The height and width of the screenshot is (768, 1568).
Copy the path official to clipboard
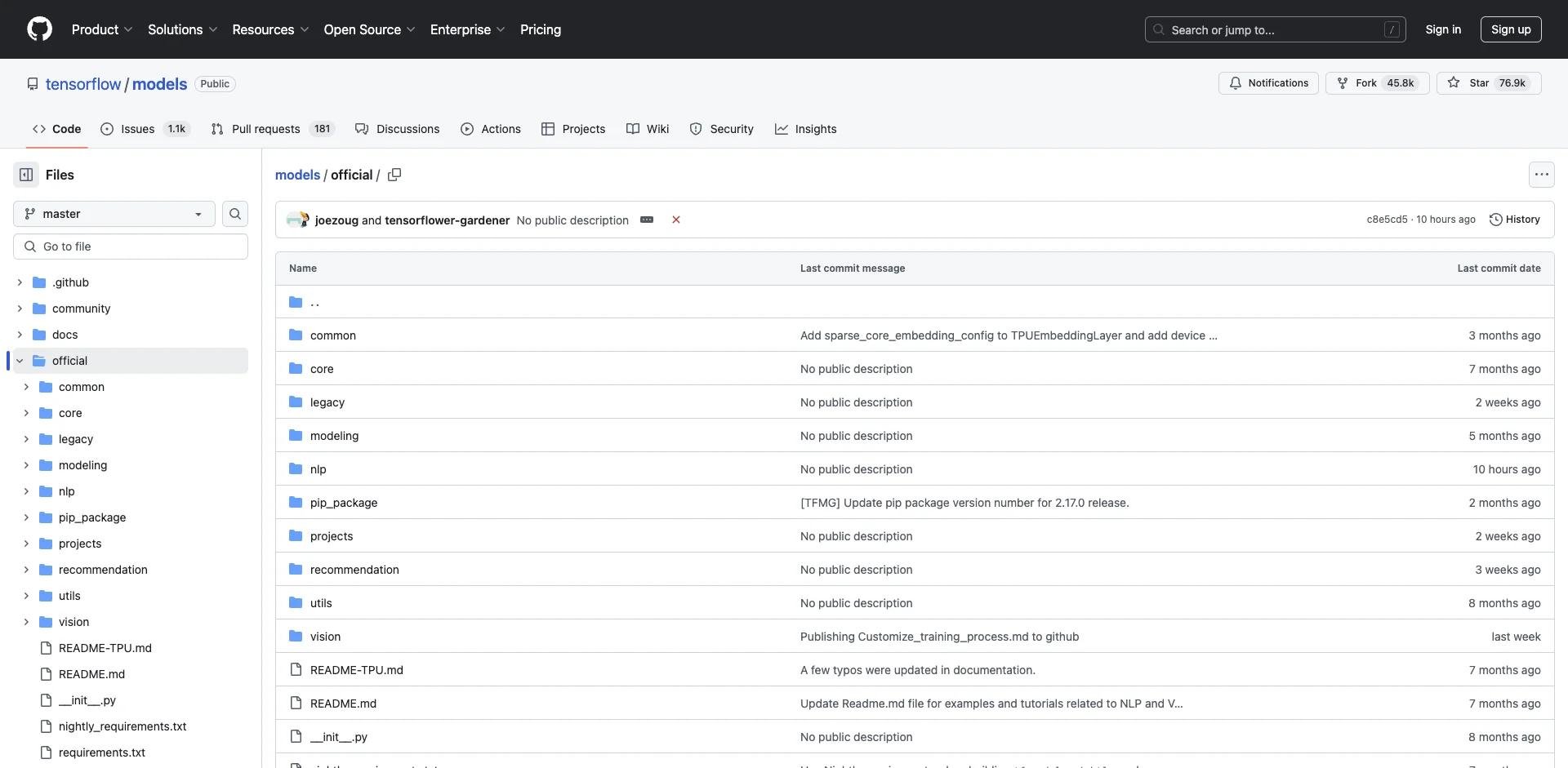coord(394,175)
